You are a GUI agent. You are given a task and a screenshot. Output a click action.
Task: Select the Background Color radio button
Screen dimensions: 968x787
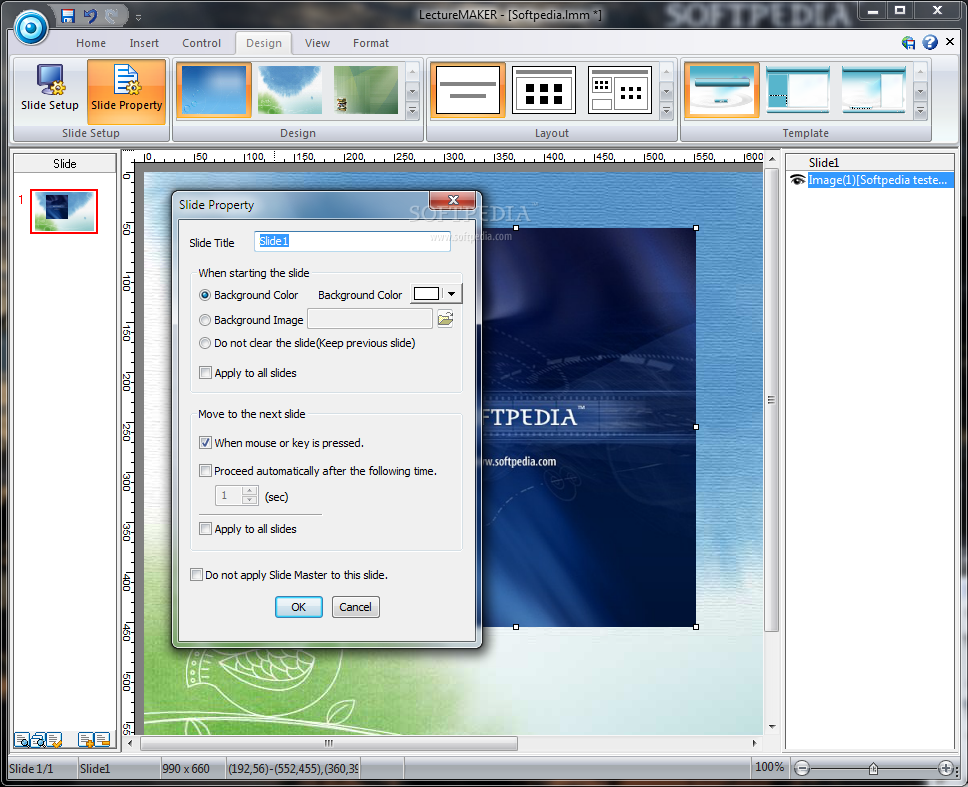(x=205, y=295)
